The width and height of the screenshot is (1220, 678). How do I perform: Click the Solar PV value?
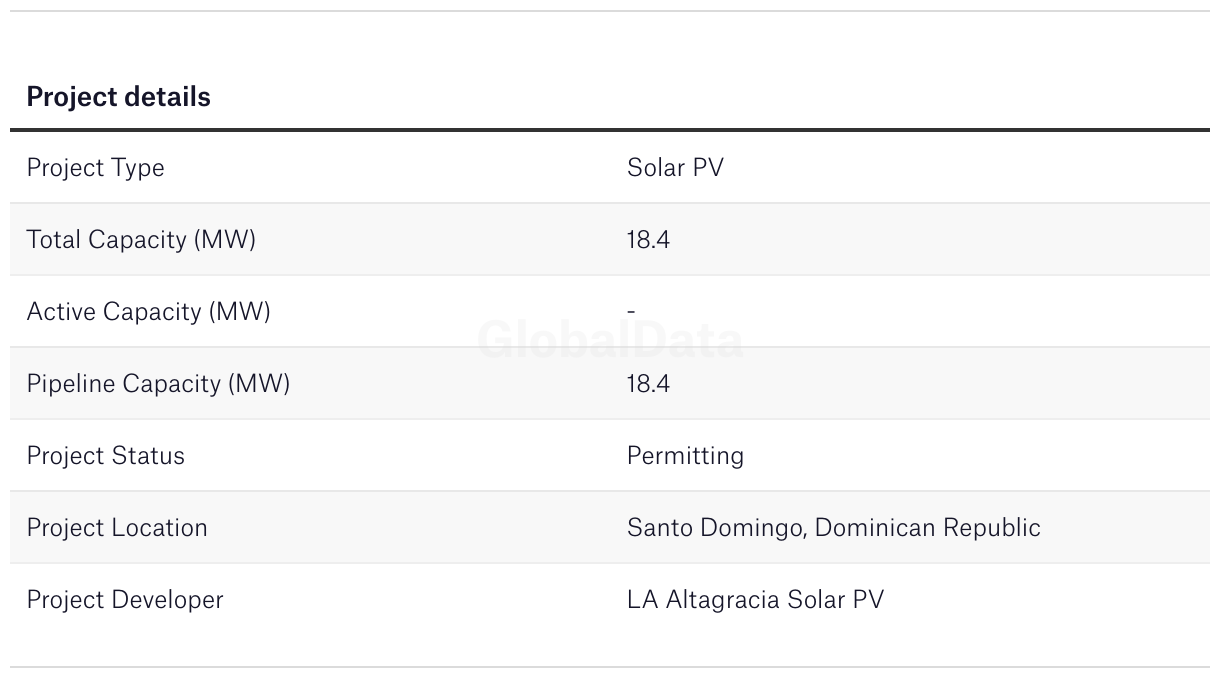point(675,168)
